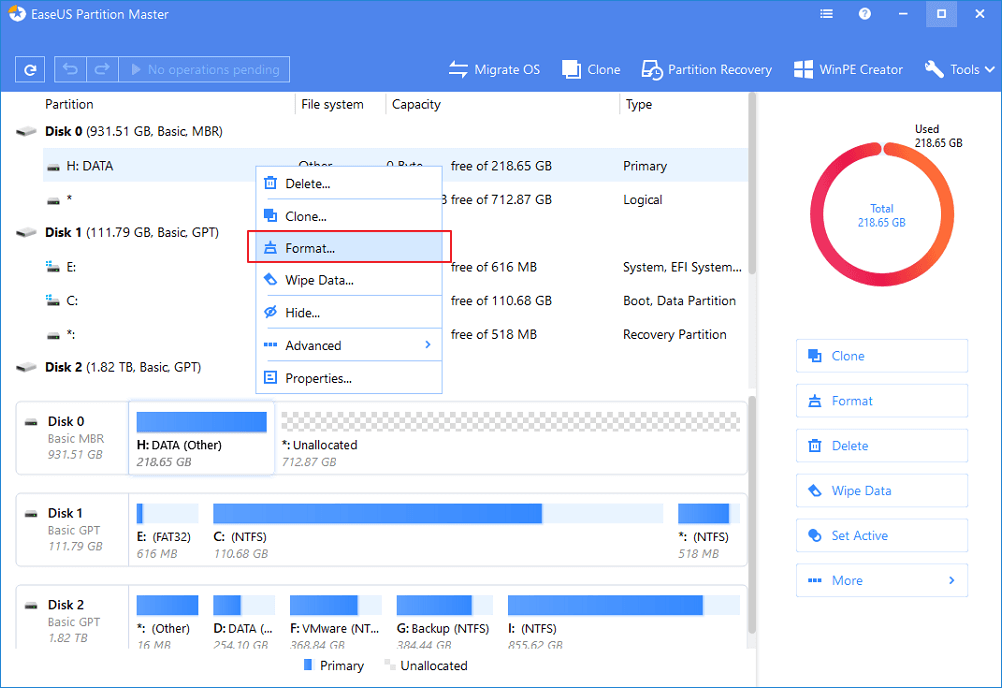Select the 518 MB NTFS block

[708, 530]
